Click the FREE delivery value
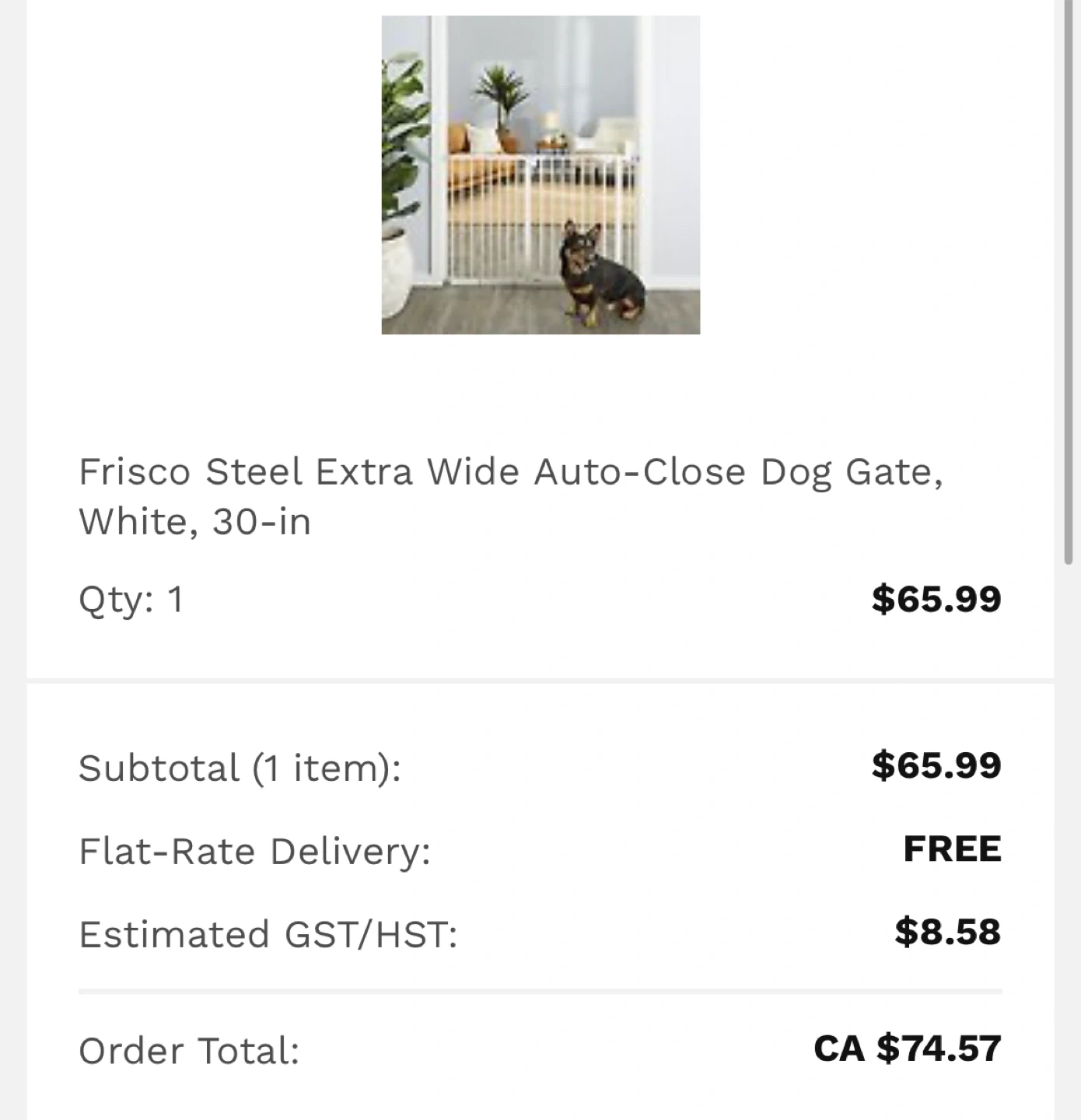 coord(952,849)
